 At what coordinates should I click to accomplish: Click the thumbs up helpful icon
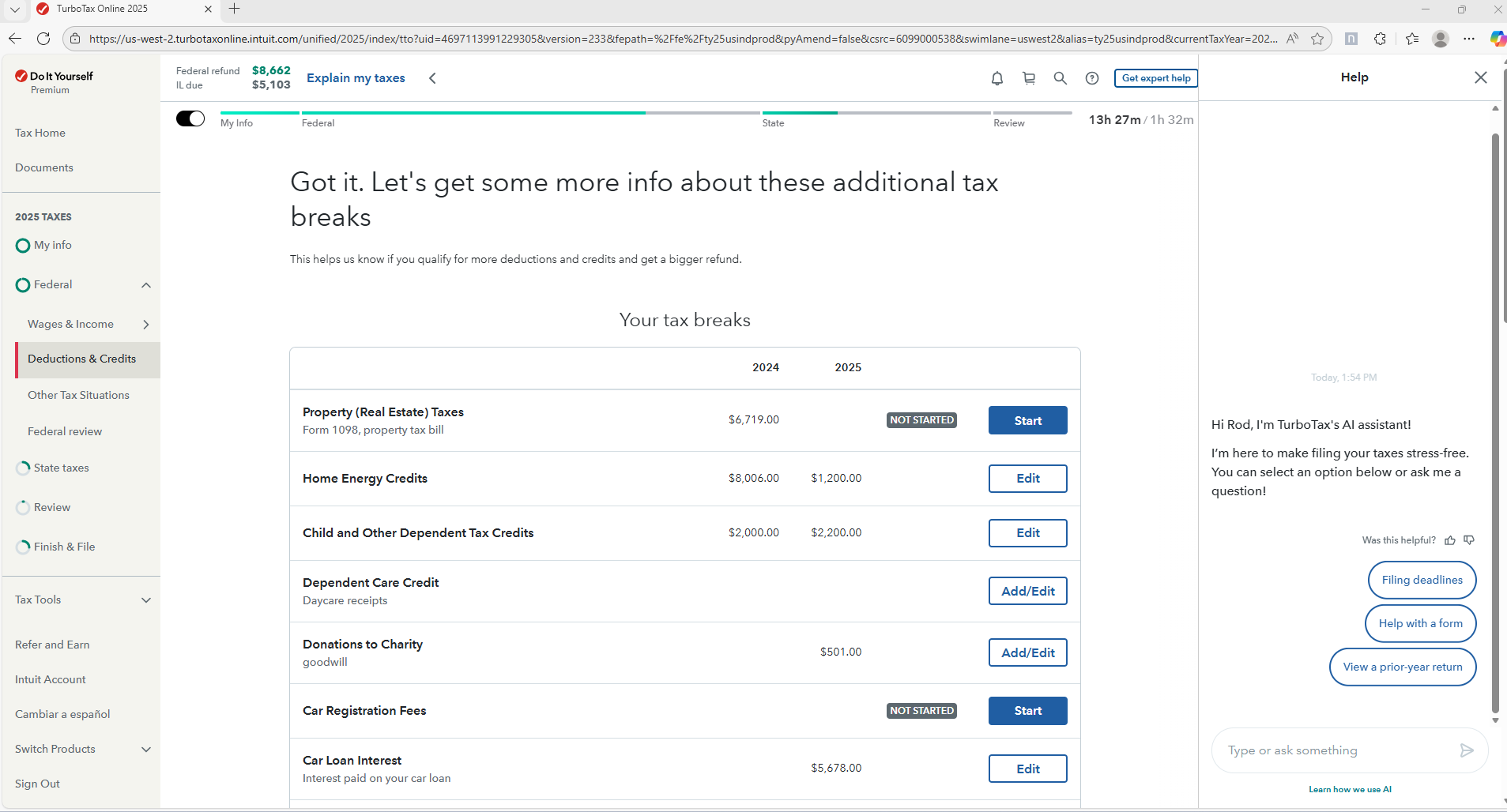pos(1450,540)
